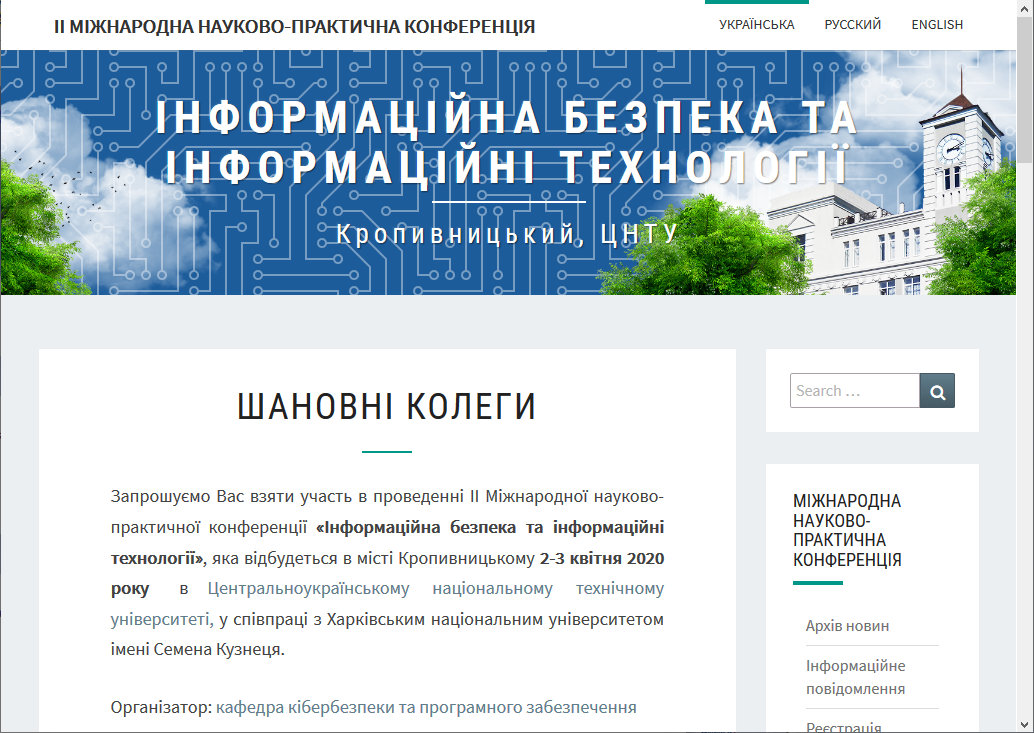Click the Кропивницький, ЦНТУ banner subtitle
The height and width of the screenshot is (733, 1034).
coord(508,235)
